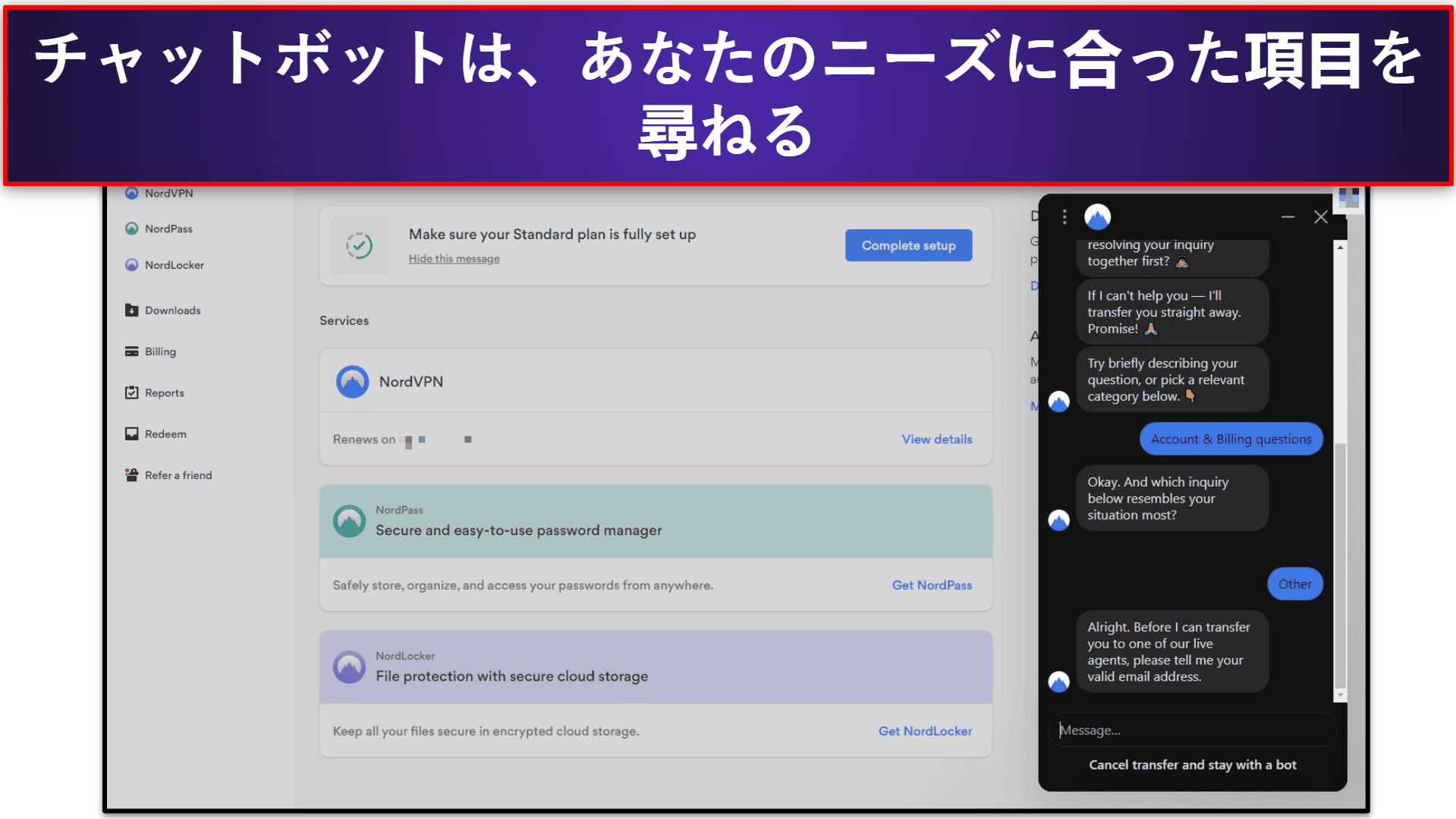This screenshot has height=819, width=1456.
Task: Click the NordPass sidebar logo icon
Action: pos(131,228)
